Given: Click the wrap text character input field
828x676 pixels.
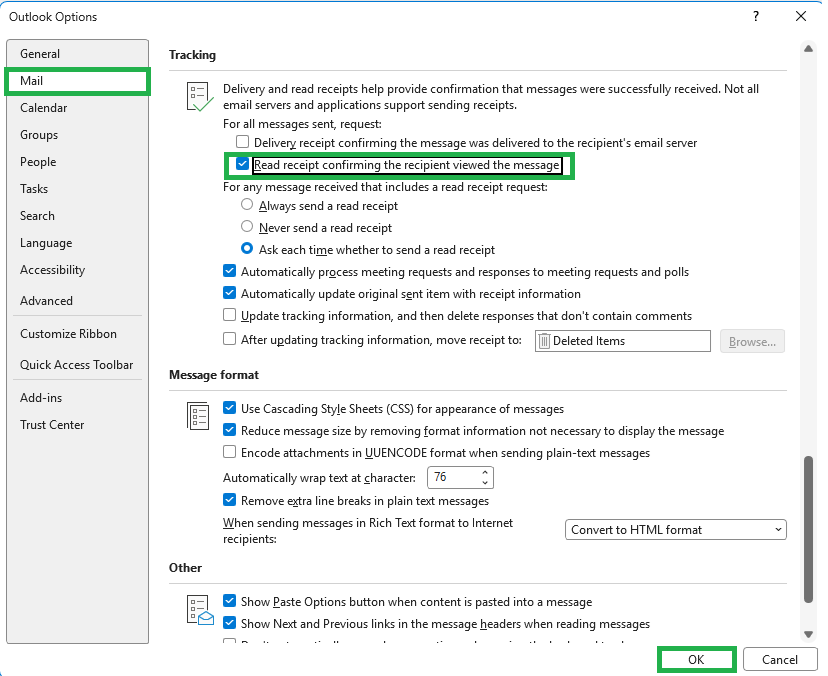Looking at the screenshot, I should click(454, 477).
